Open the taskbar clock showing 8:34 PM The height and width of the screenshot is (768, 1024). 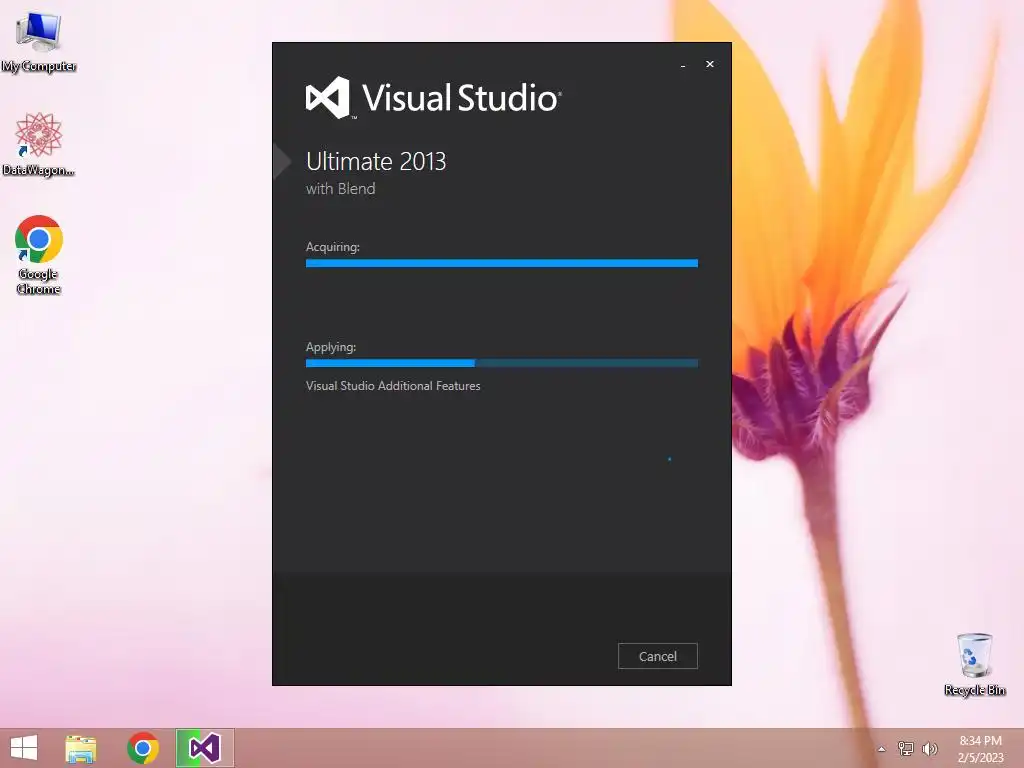pyautogui.click(x=980, y=749)
